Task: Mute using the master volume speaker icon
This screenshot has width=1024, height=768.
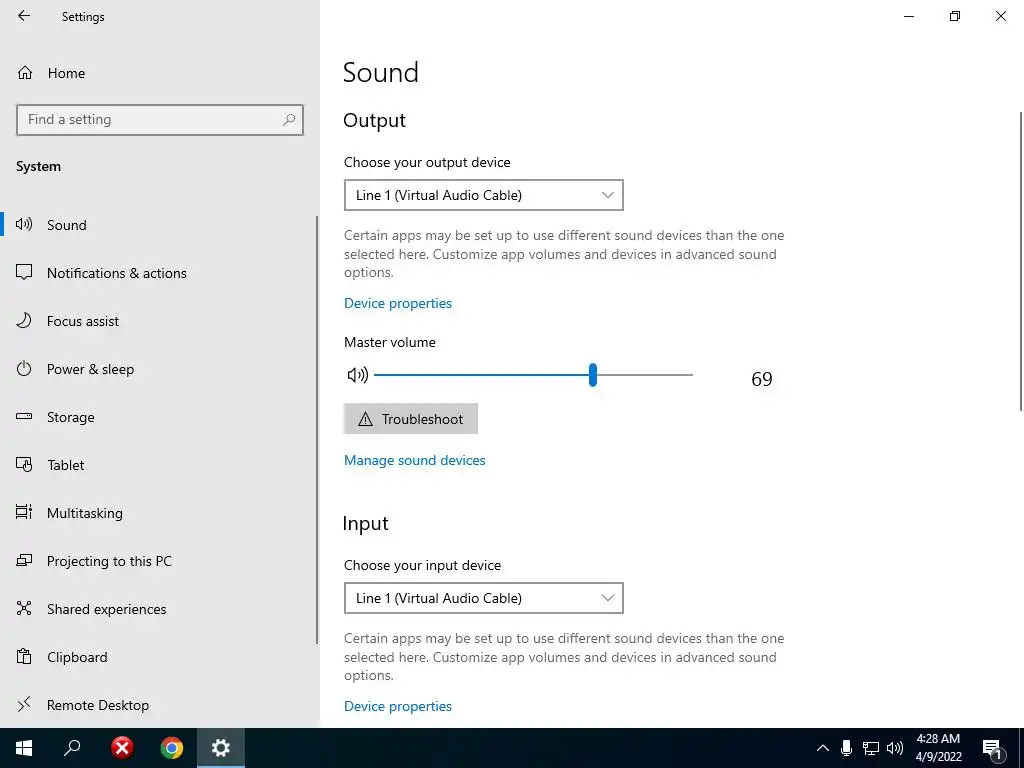Action: [x=357, y=375]
